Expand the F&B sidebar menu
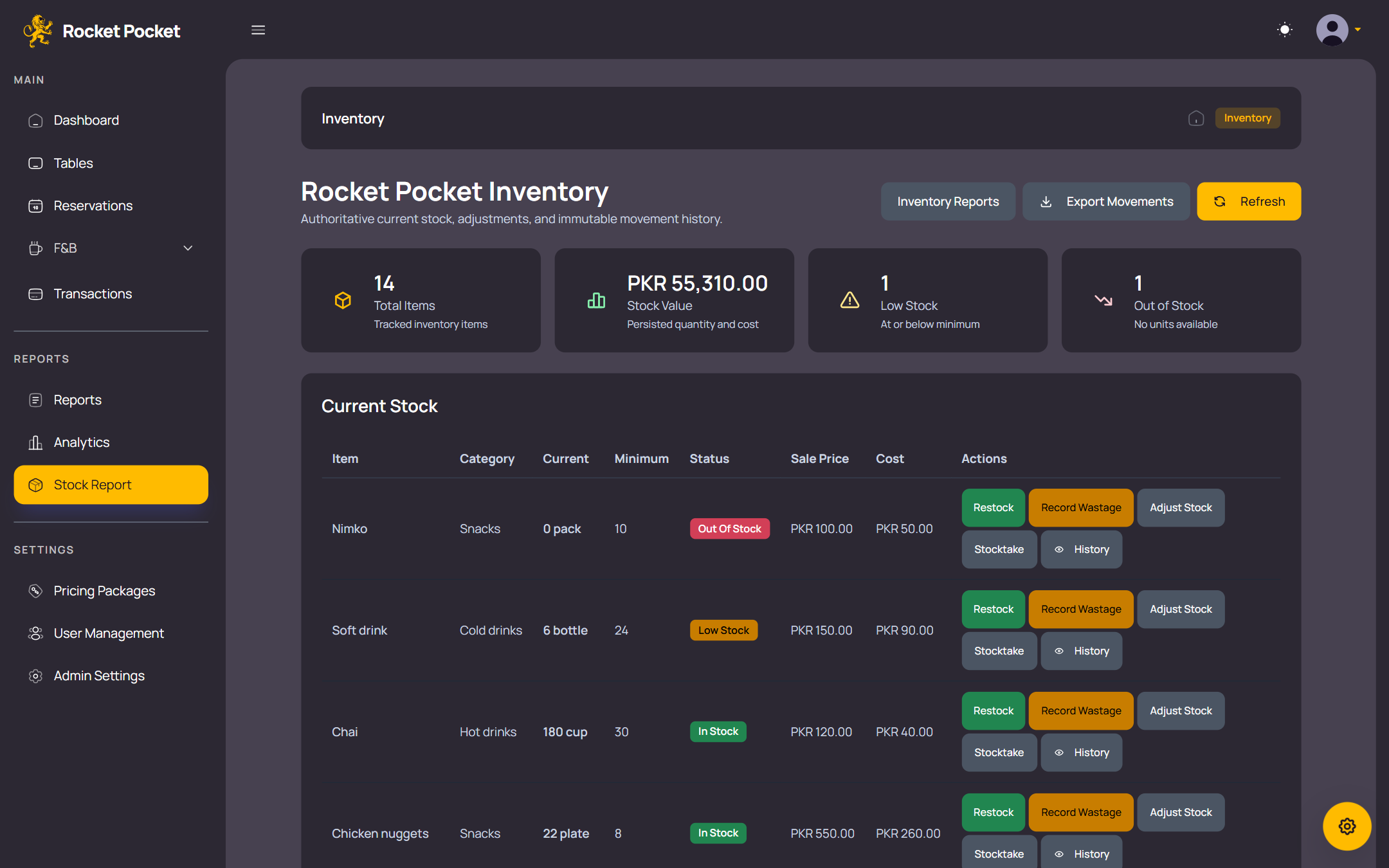1389x868 pixels. [x=111, y=248]
